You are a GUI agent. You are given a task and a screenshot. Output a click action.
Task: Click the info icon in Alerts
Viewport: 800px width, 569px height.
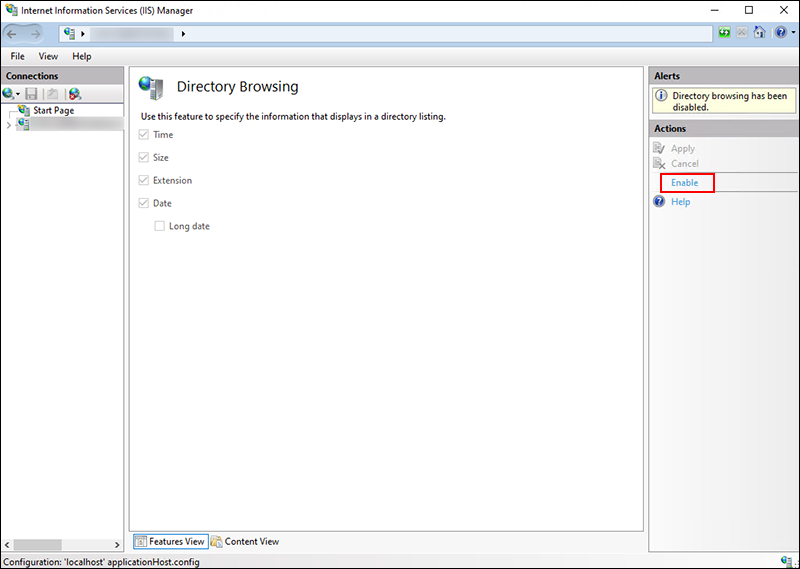(661, 95)
